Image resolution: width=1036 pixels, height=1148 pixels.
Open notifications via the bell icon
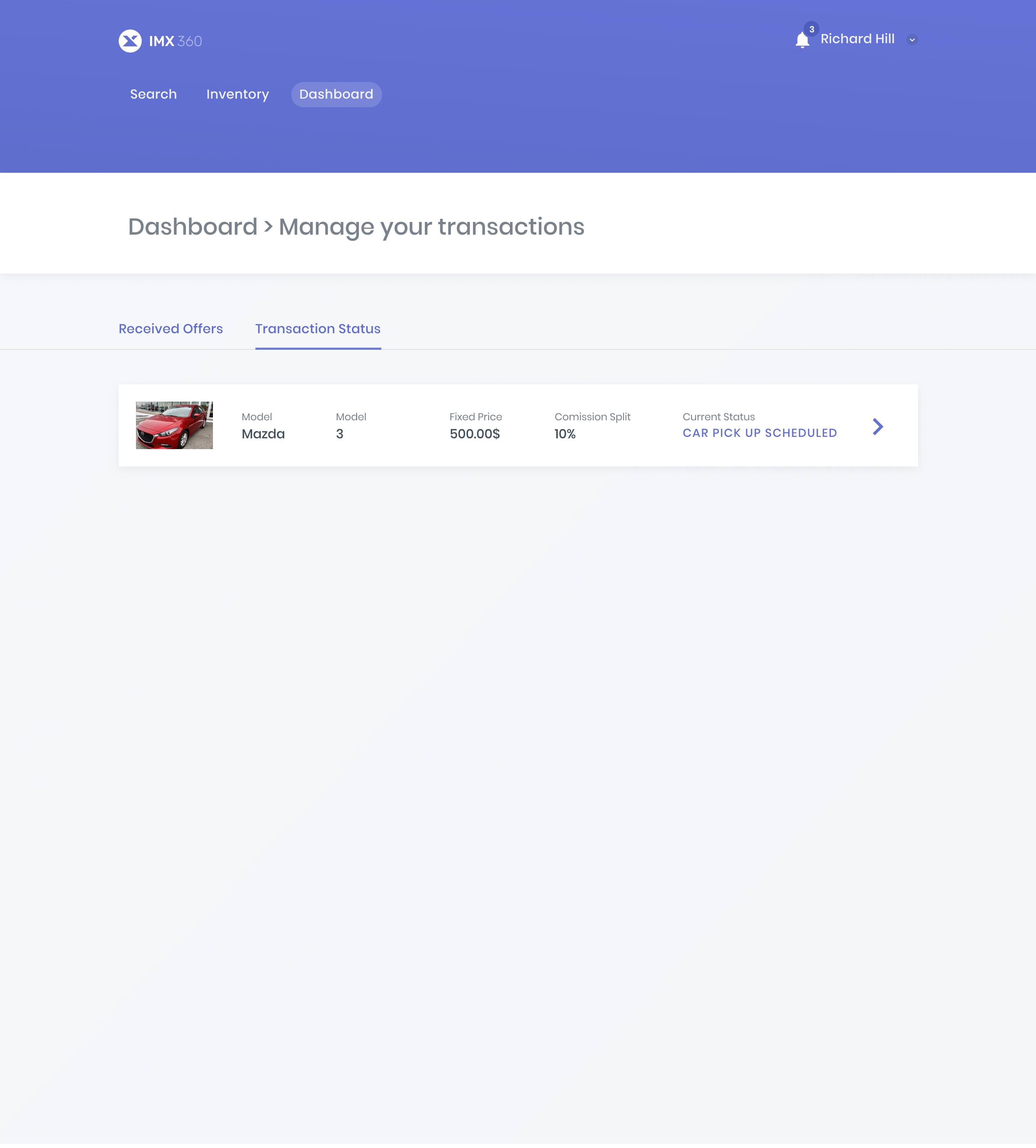[802, 40]
